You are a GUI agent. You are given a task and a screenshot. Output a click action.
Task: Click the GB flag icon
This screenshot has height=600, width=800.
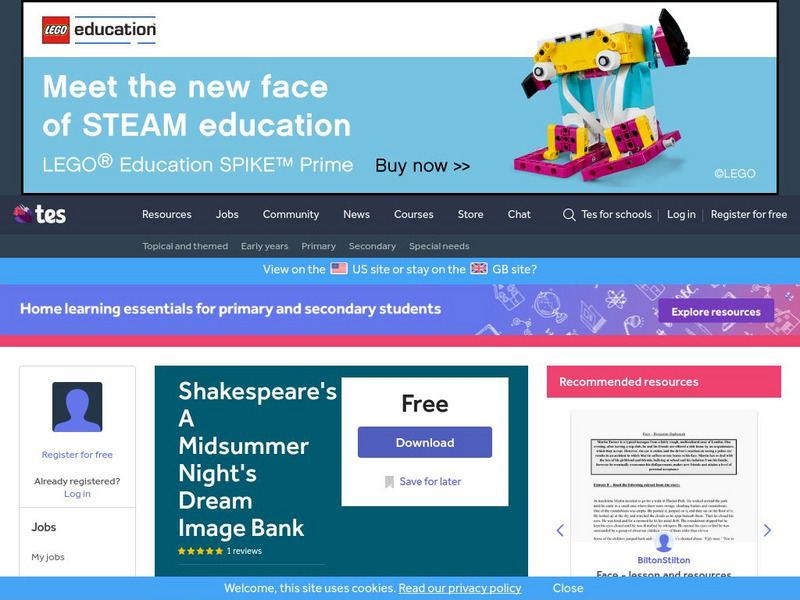point(479,268)
